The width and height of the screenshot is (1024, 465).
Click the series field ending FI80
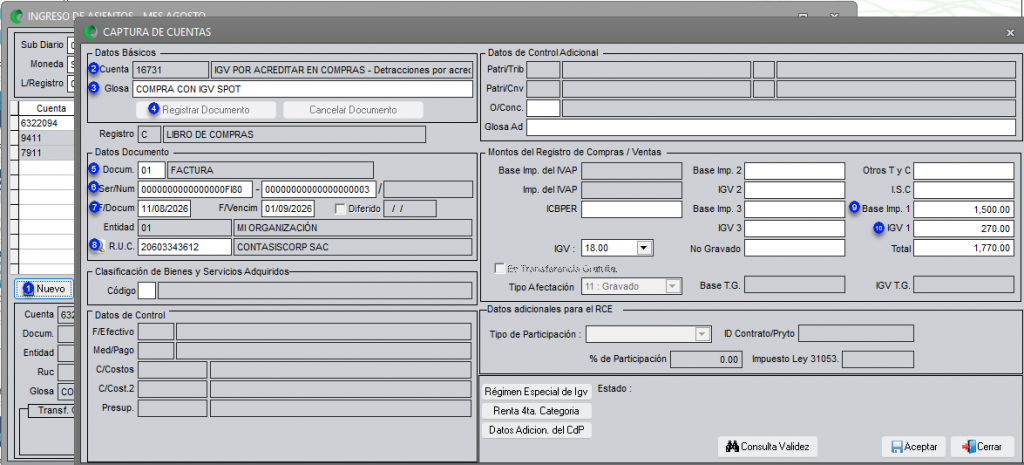[195, 190]
